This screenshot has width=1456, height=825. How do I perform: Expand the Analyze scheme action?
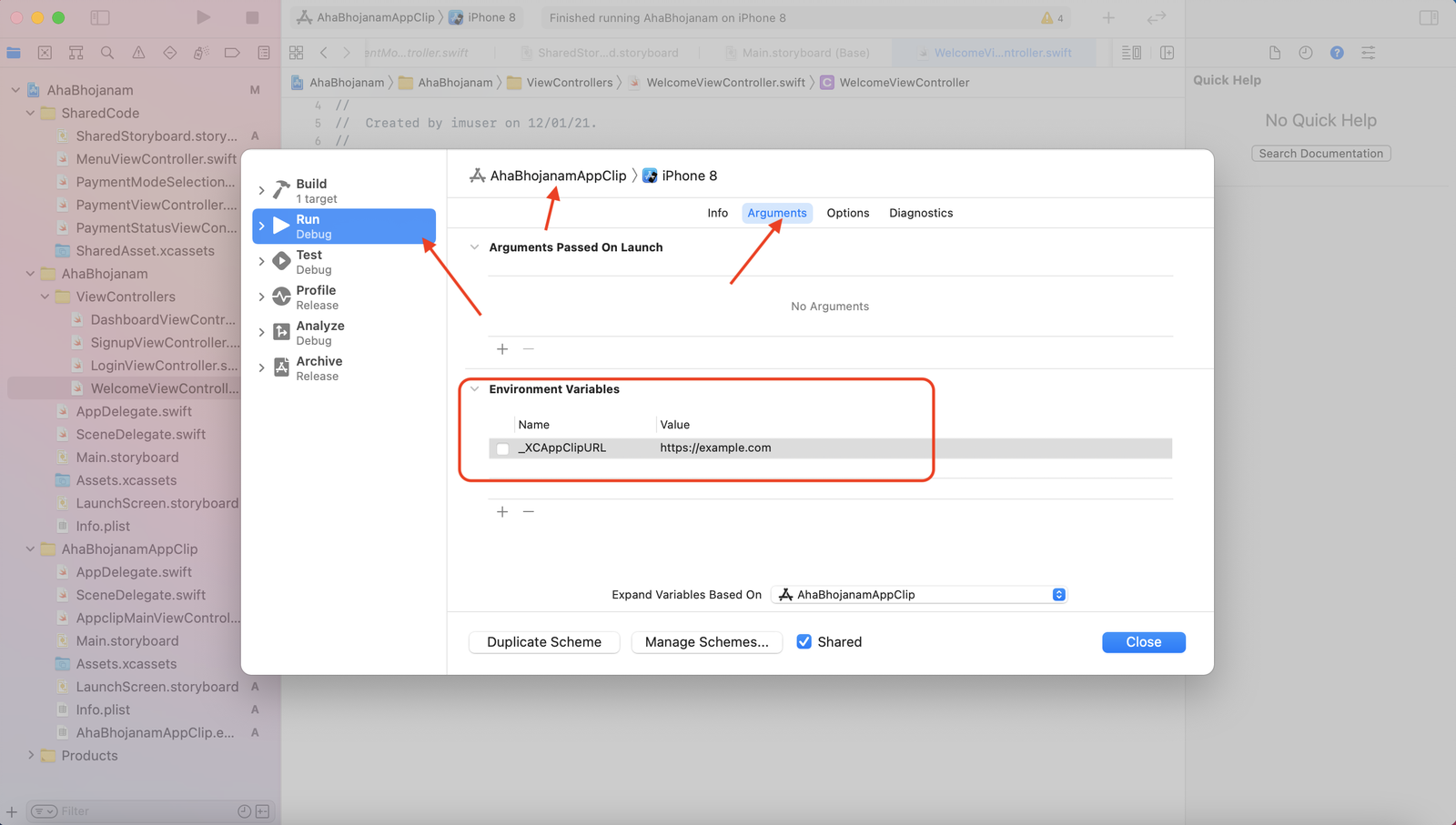[262, 332]
